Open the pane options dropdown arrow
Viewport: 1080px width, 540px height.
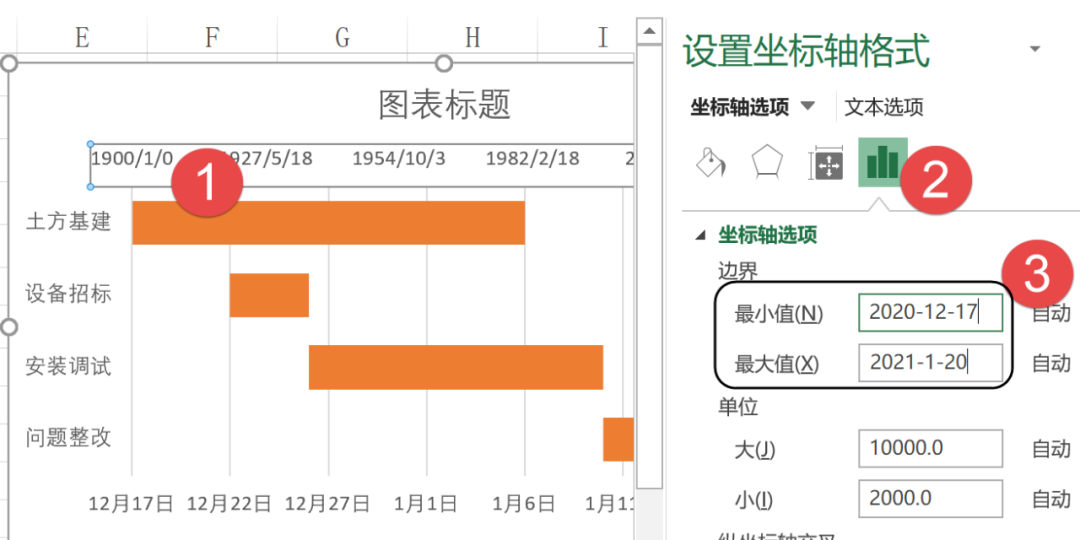point(1034,48)
